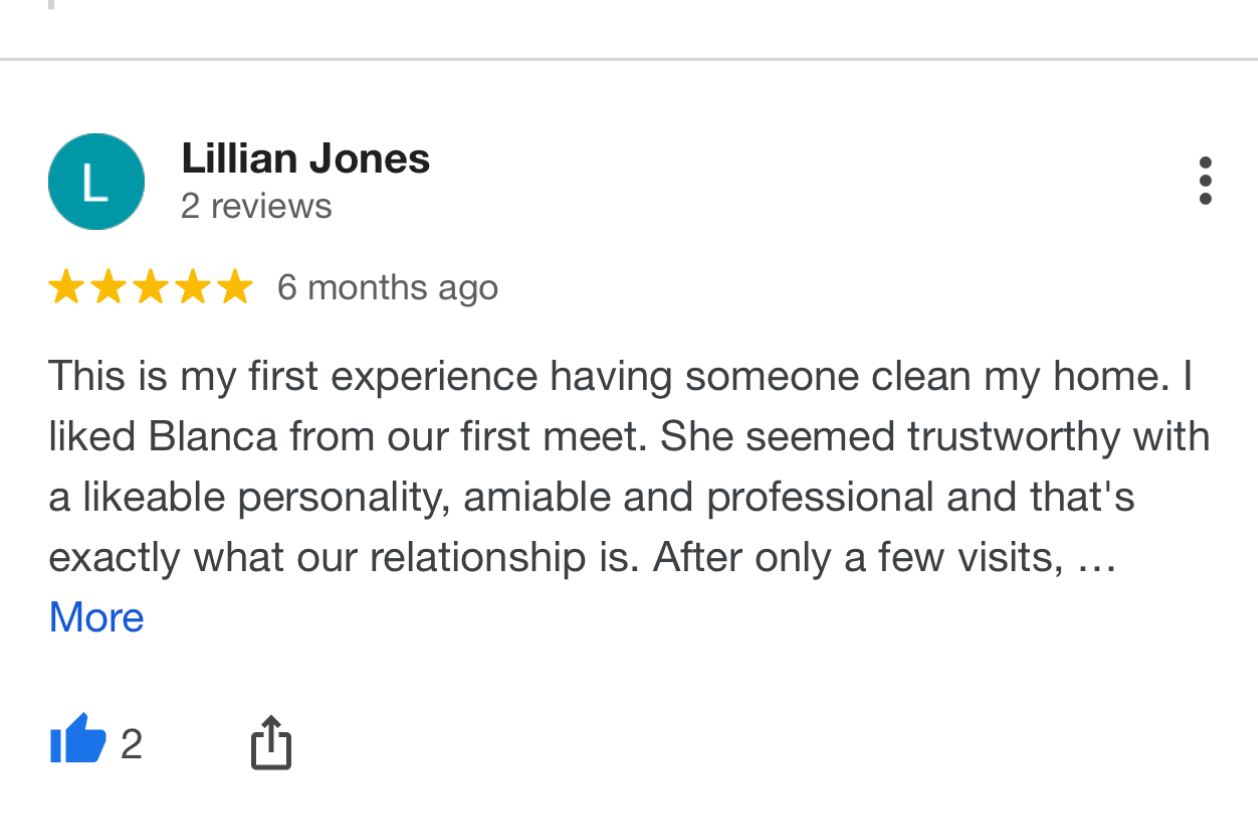Click the like count number beside thumbs-up
Viewport: 1258px width, 829px height.
click(x=131, y=744)
